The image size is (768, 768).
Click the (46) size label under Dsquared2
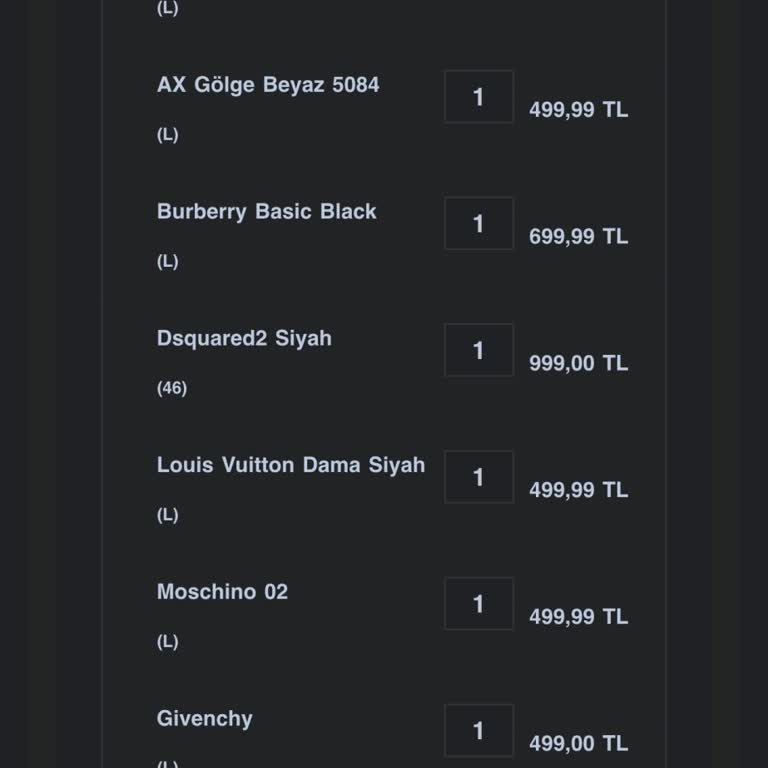point(172,388)
